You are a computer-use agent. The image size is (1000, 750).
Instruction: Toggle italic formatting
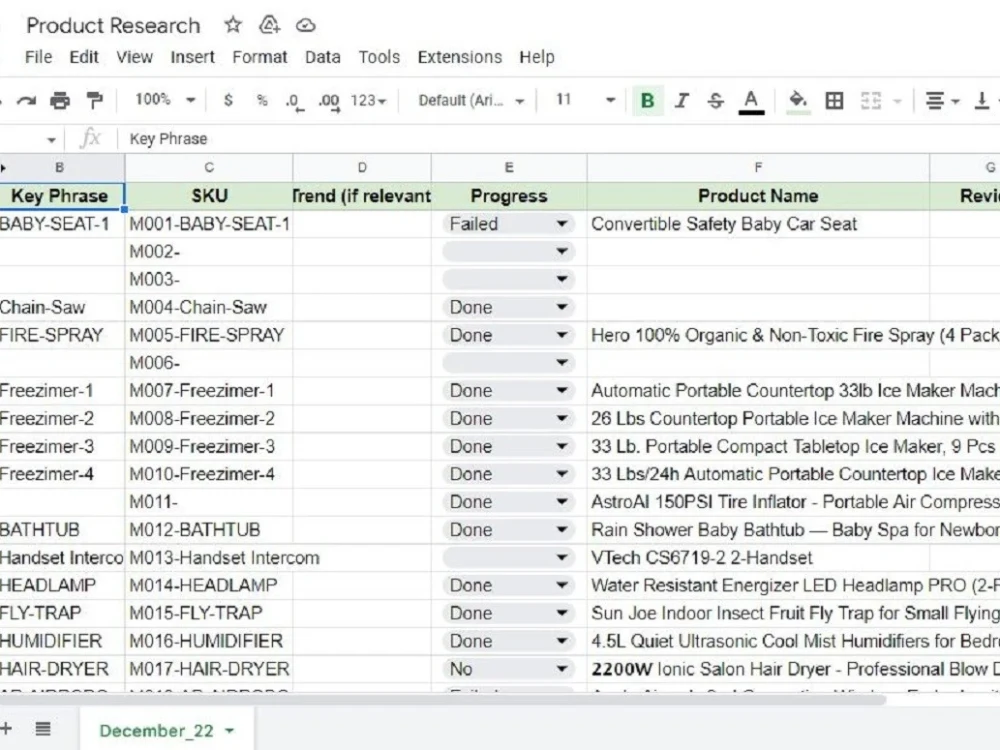point(682,100)
